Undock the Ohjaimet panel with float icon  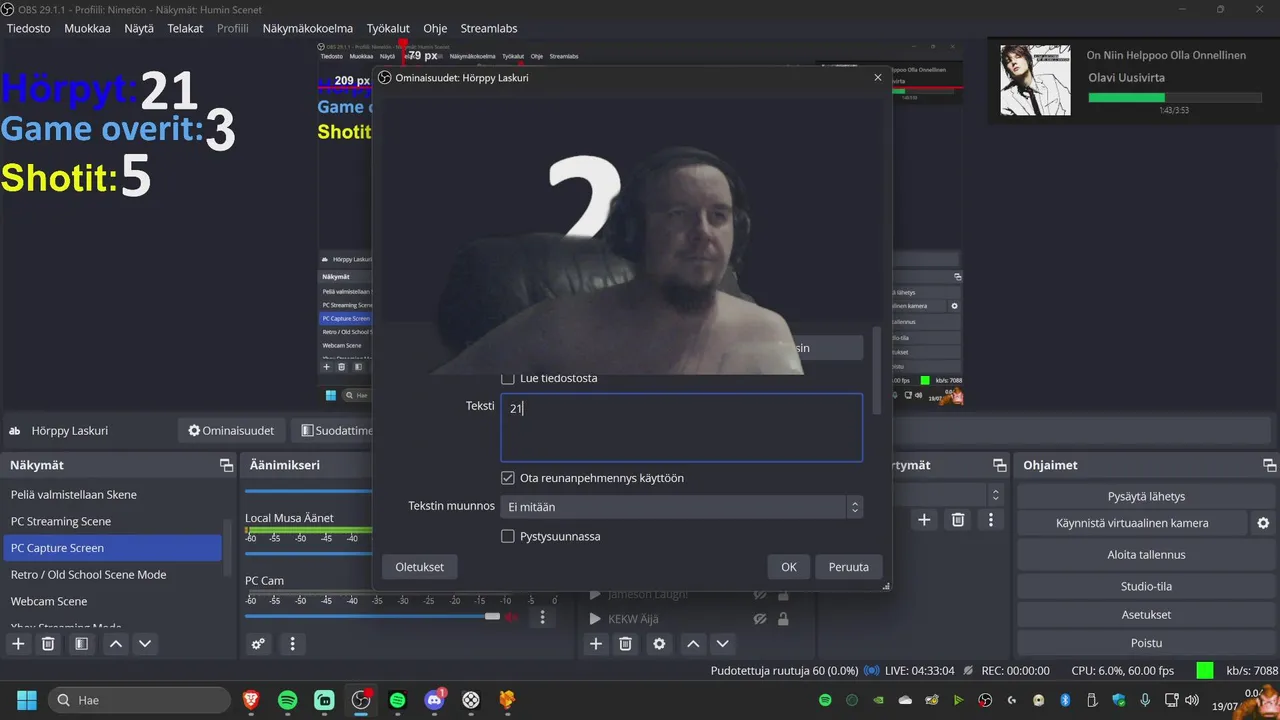[1270, 465]
